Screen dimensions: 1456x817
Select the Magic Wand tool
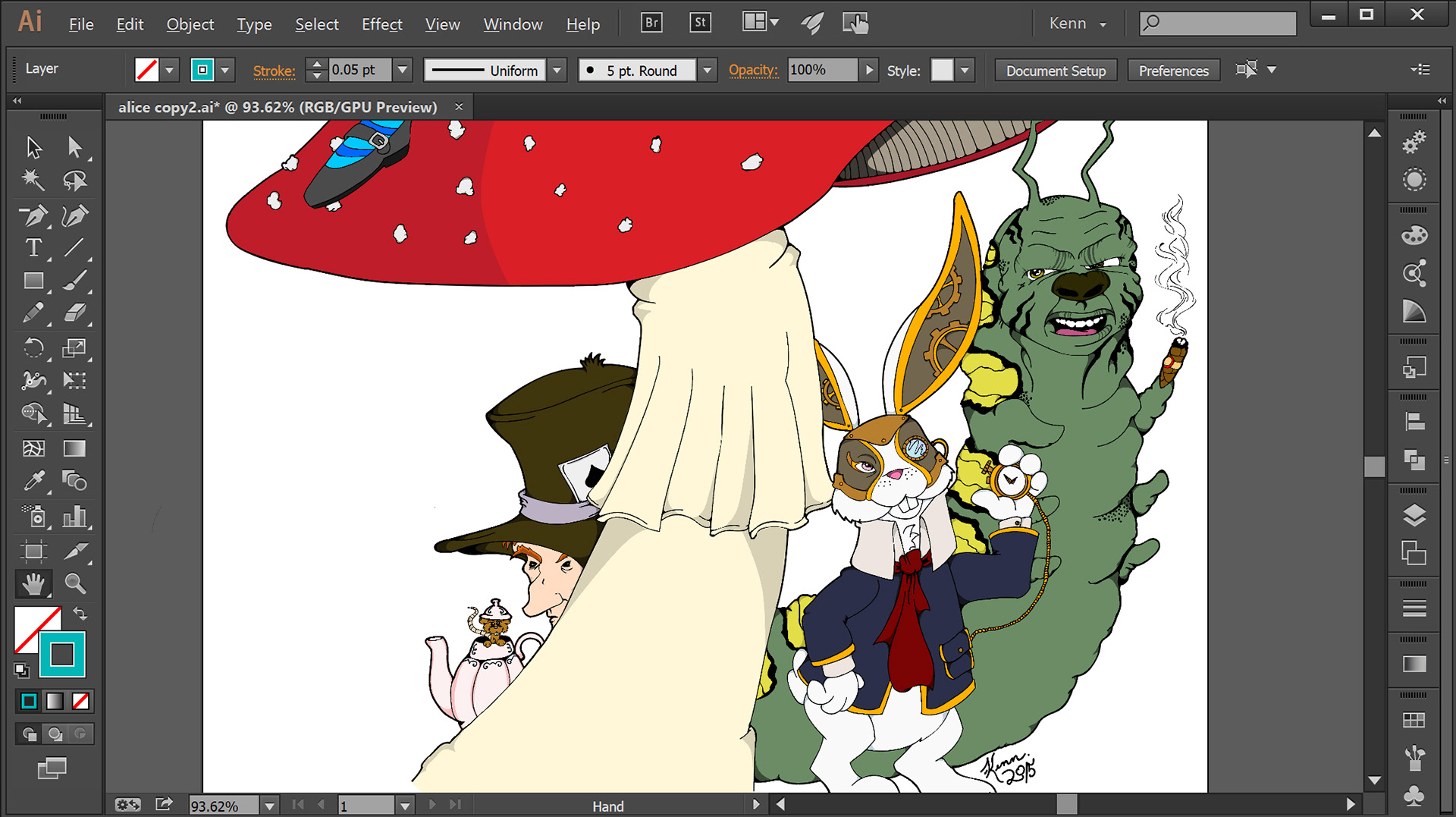coord(33,181)
